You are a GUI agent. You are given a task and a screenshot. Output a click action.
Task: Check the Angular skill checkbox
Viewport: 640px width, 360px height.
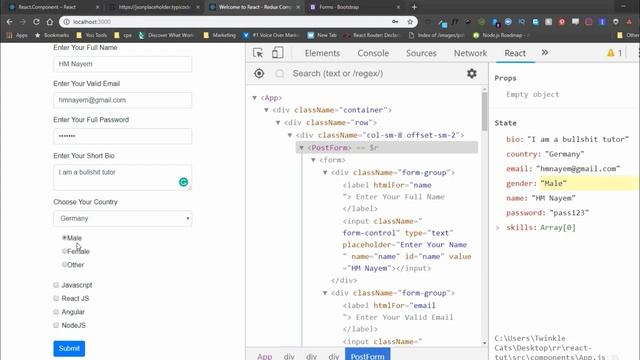(x=56, y=312)
